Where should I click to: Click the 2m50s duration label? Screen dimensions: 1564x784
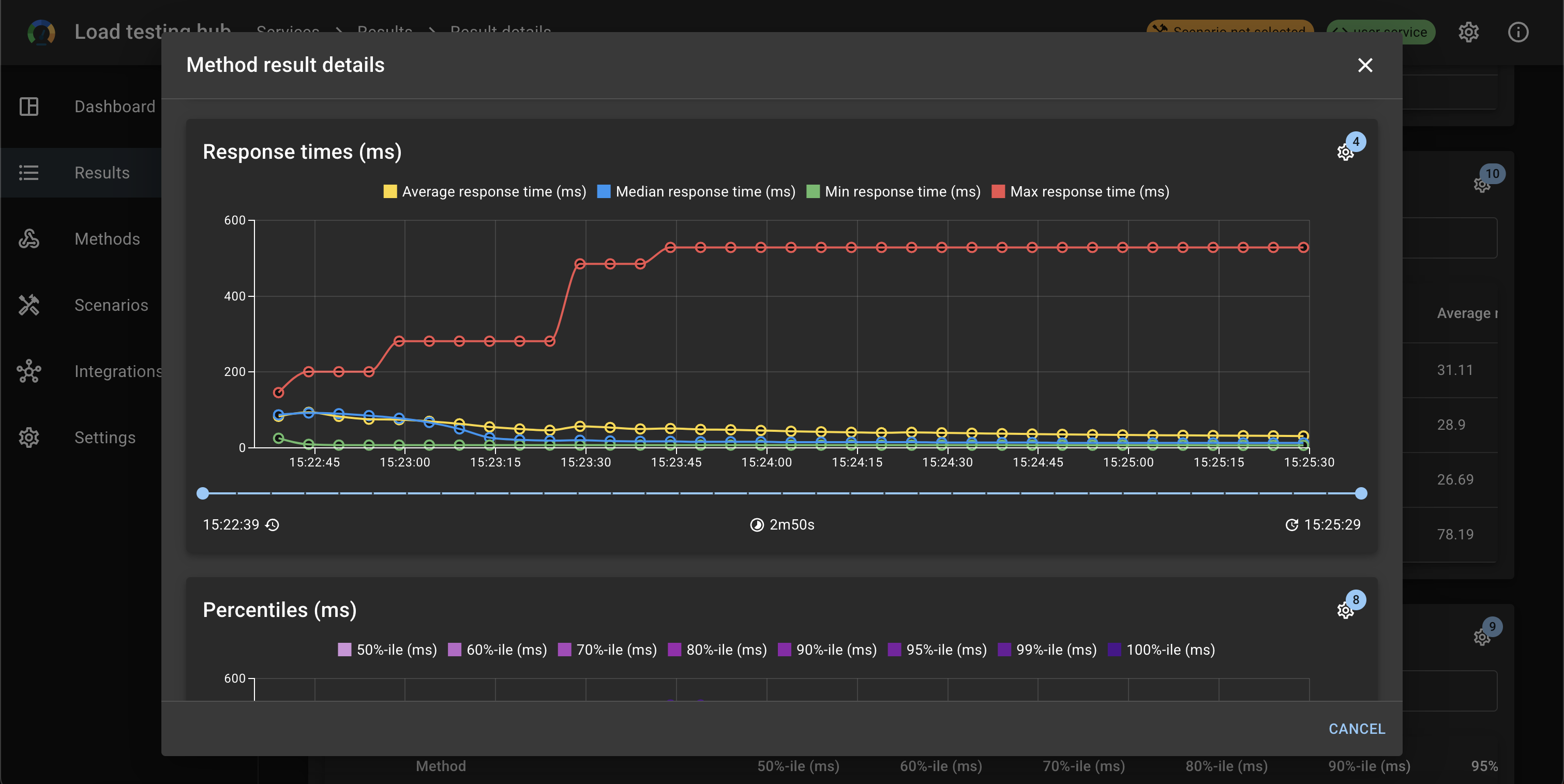point(792,525)
